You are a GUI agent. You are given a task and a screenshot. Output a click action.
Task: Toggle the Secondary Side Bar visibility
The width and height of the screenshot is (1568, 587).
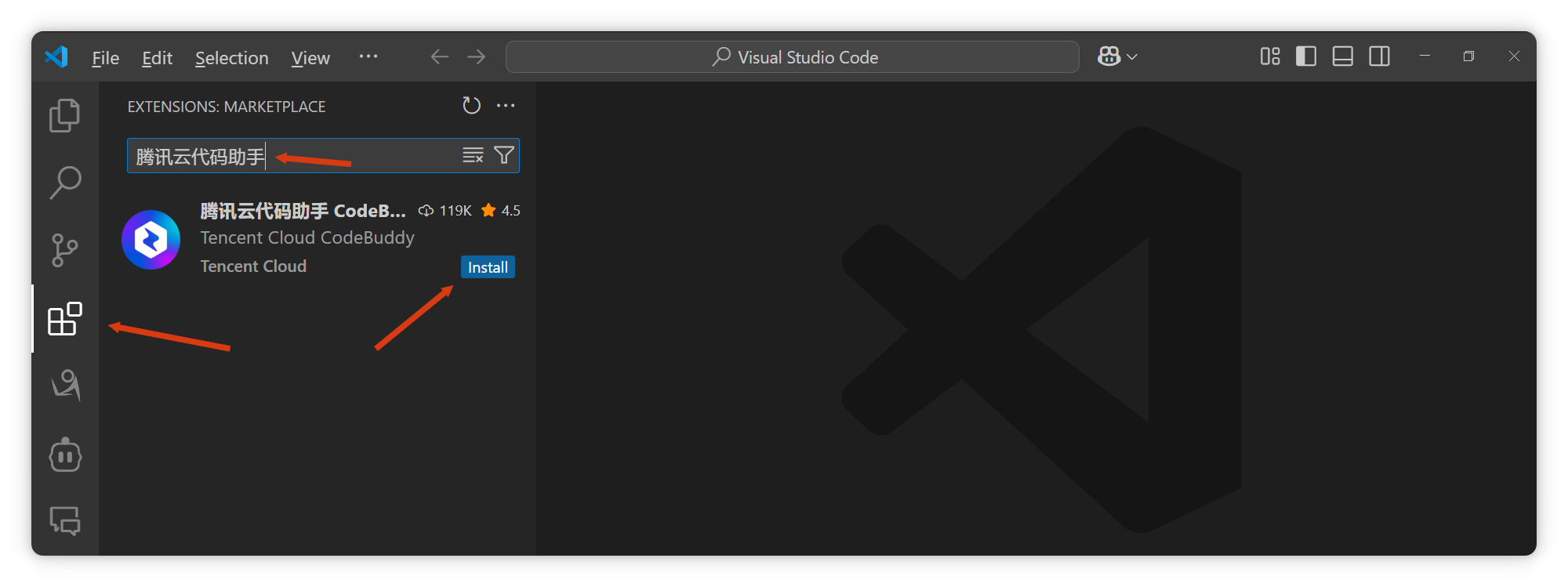(x=1379, y=56)
